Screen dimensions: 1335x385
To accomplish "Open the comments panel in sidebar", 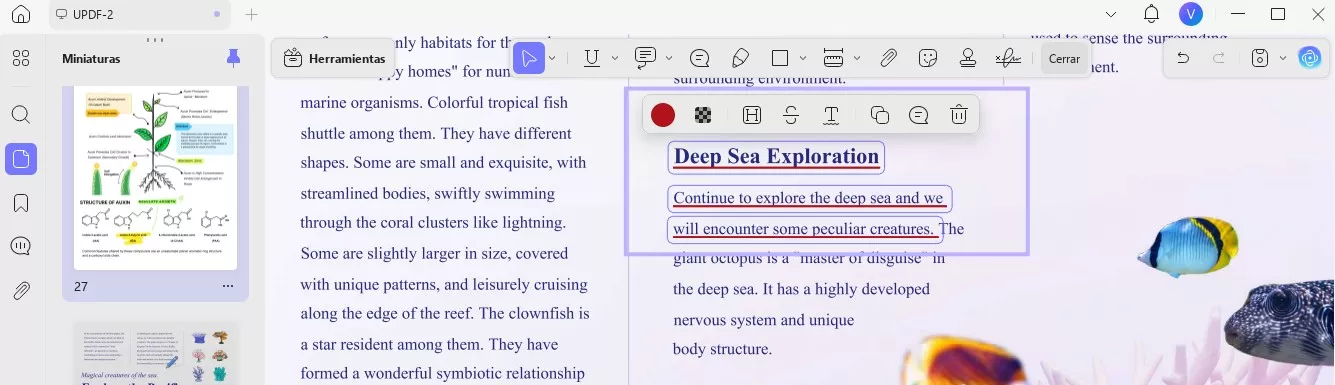I will pos(21,246).
